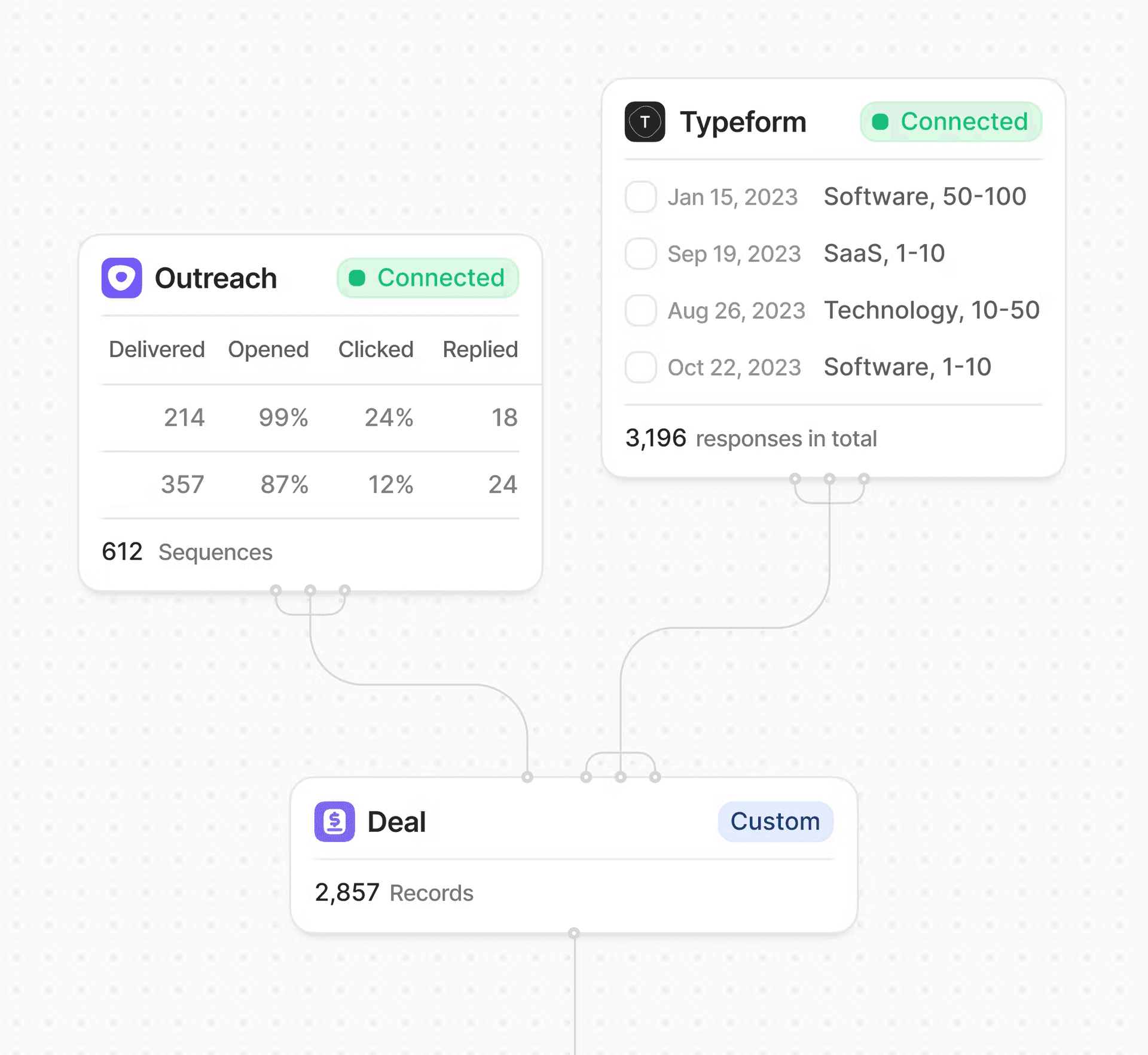Click the Typeform Connected status badge
Viewport: 1148px width, 1055px height.
[951, 122]
